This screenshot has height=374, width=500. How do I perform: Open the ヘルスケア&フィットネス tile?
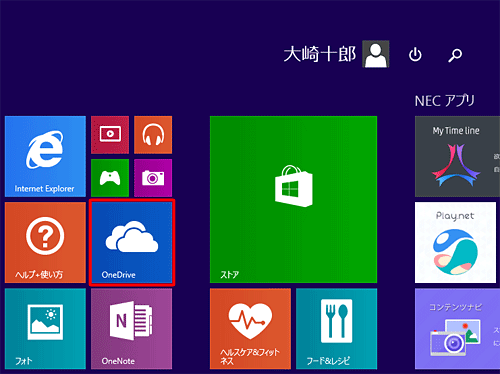click(250, 329)
